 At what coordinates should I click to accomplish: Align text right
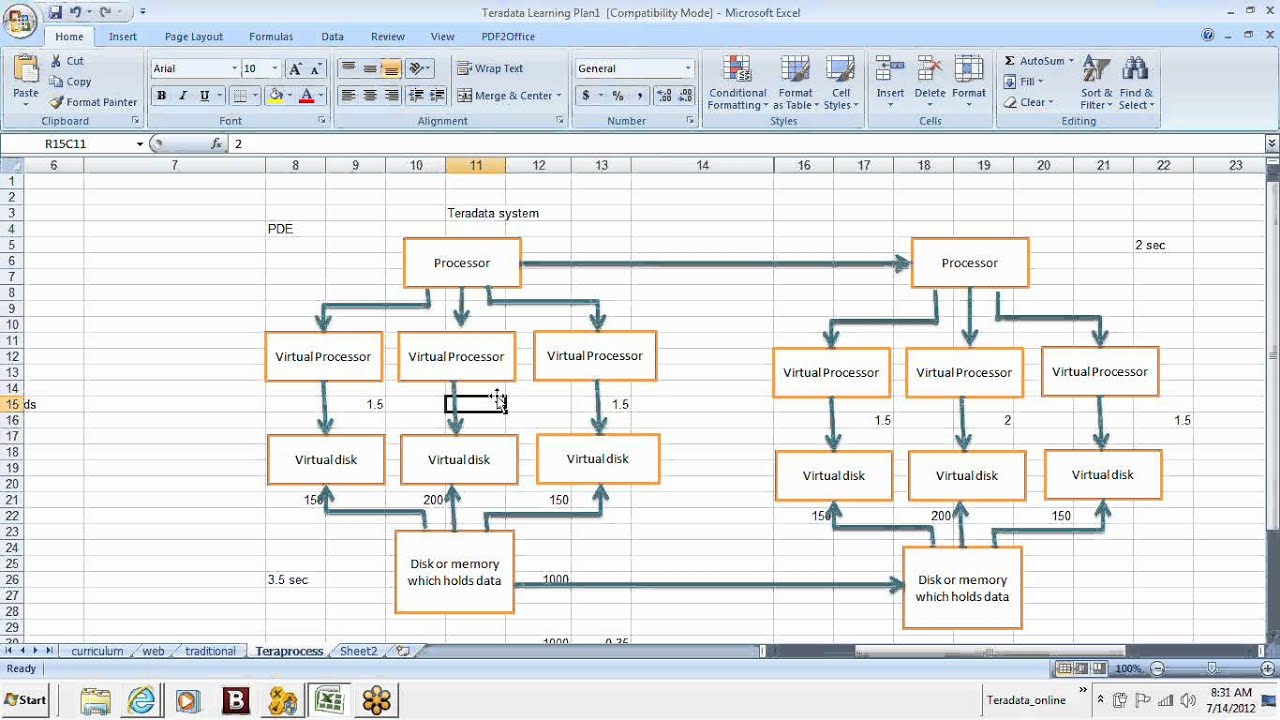coord(391,96)
